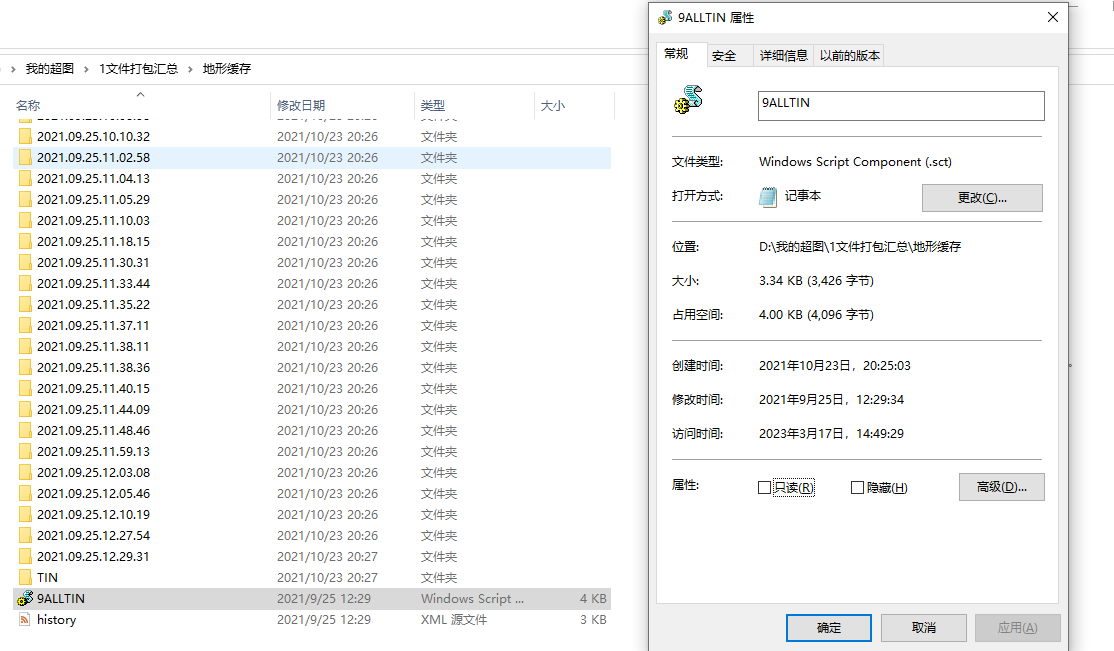
Task: Expand breadcrumb arrow before 我的超图
Action: [13, 69]
